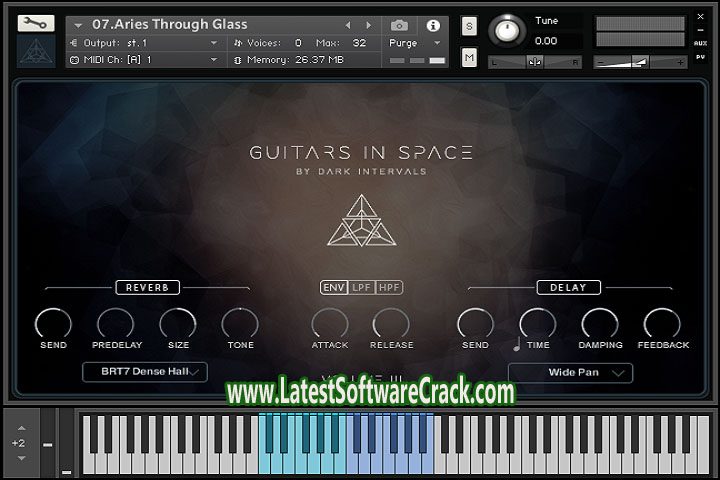720x480 pixels.
Task: Click the instrument name 07.Aries Through Glass
Action: click(x=169, y=24)
